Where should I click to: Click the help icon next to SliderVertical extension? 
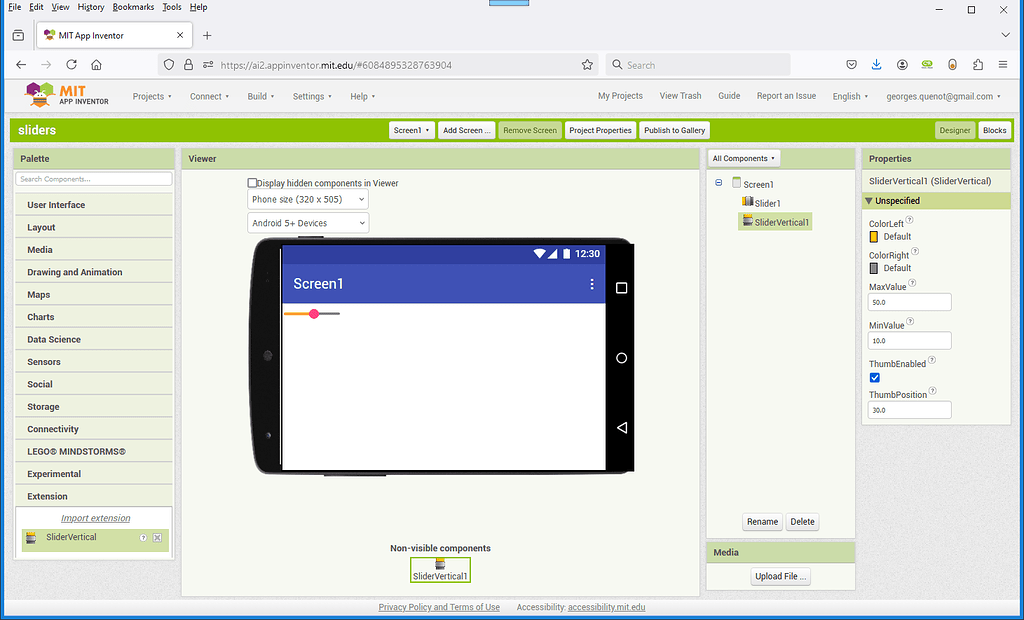coord(143,537)
